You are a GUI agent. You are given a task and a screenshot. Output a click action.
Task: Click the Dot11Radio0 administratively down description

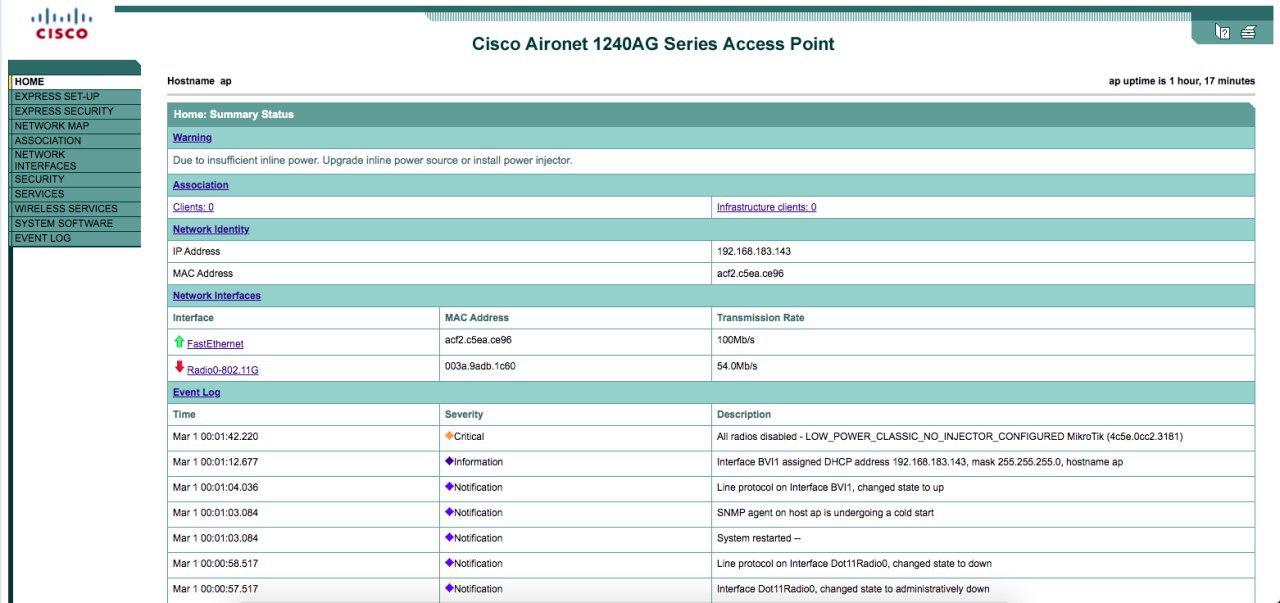click(853, 589)
